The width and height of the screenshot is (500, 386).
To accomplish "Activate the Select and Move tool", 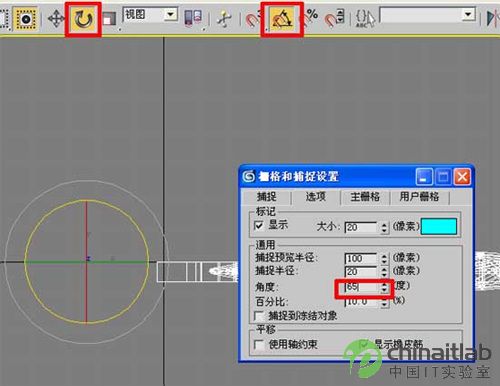I will pyautogui.click(x=56, y=19).
